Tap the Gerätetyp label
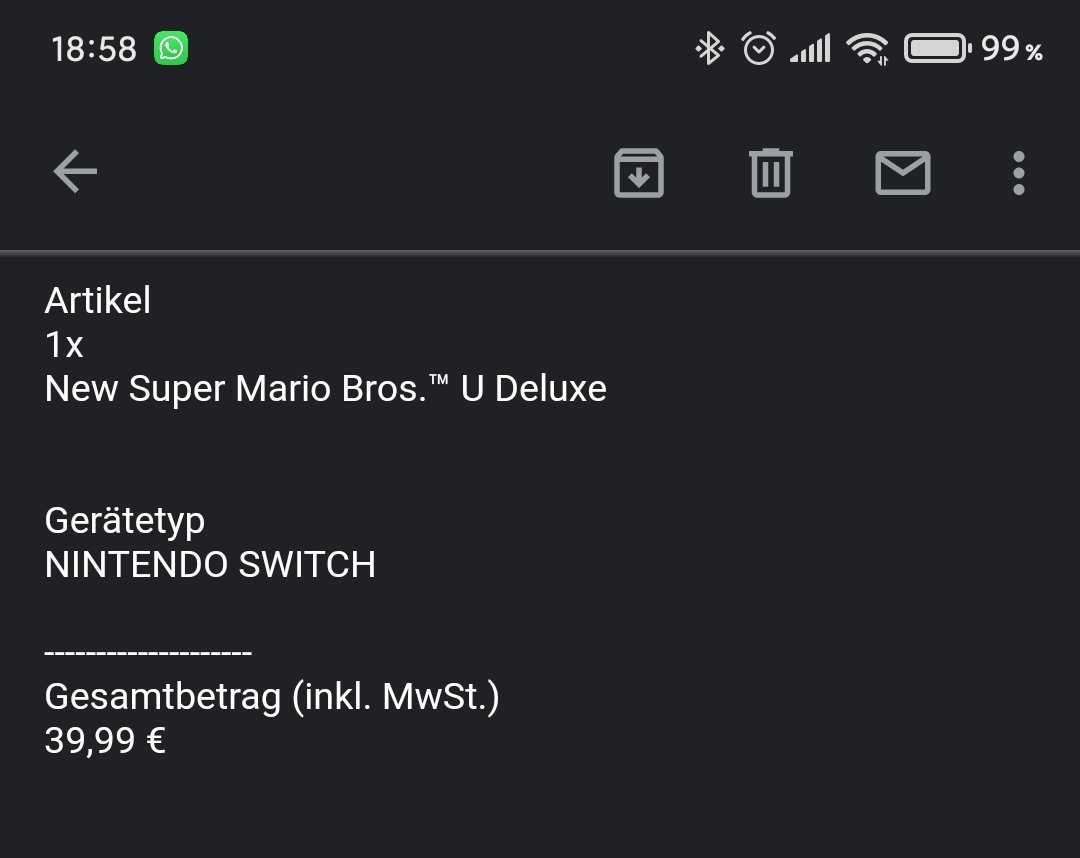 (125, 521)
